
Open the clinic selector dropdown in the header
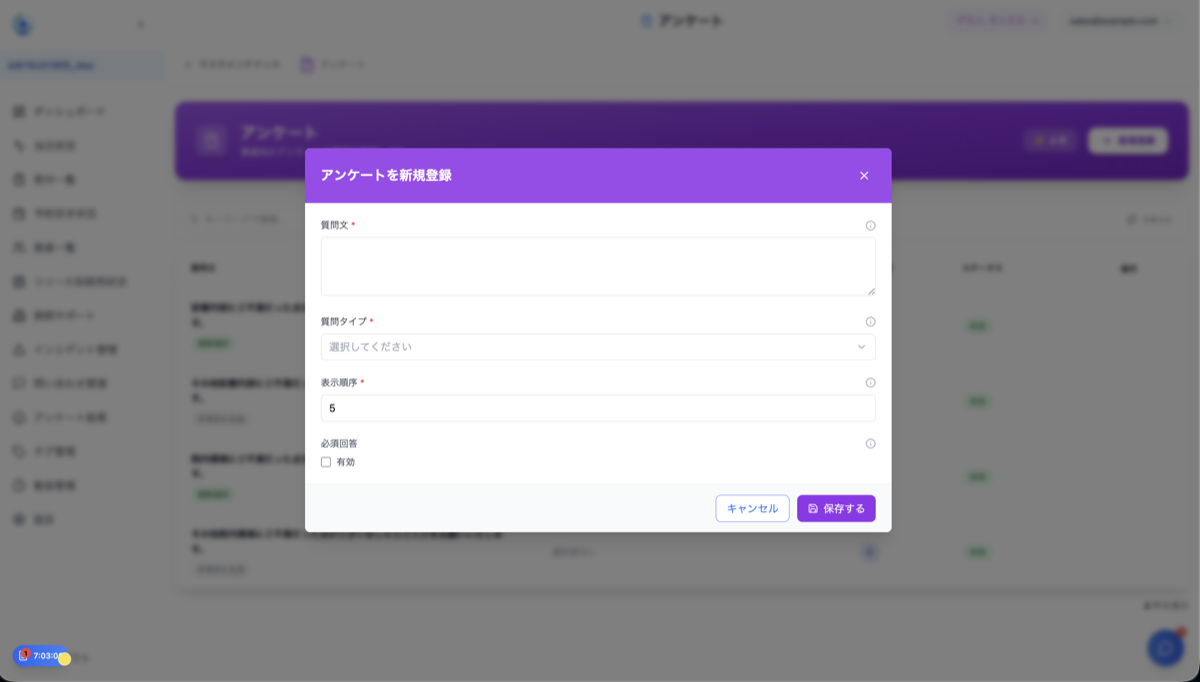[x=999, y=18]
